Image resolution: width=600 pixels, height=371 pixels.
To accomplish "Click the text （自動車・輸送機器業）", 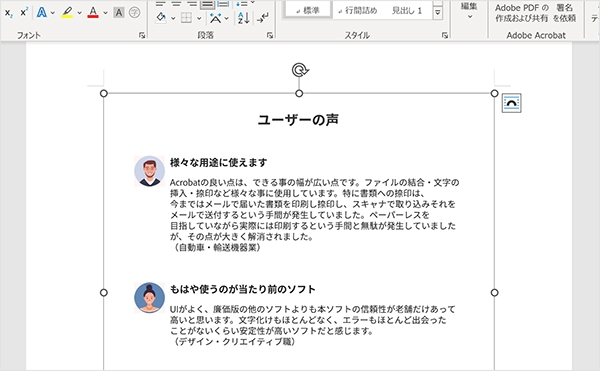I will coord(217,247).
